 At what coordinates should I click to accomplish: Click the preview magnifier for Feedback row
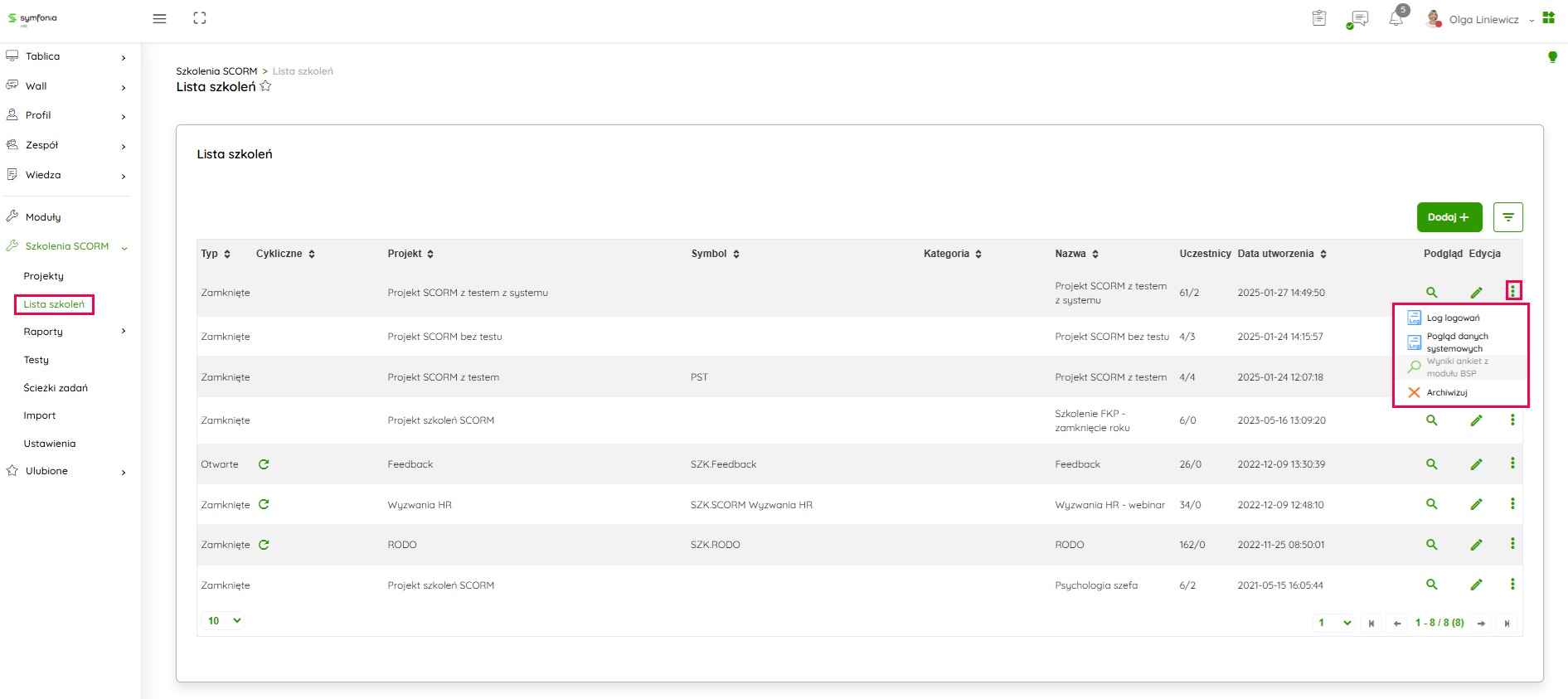point(1431,464)
